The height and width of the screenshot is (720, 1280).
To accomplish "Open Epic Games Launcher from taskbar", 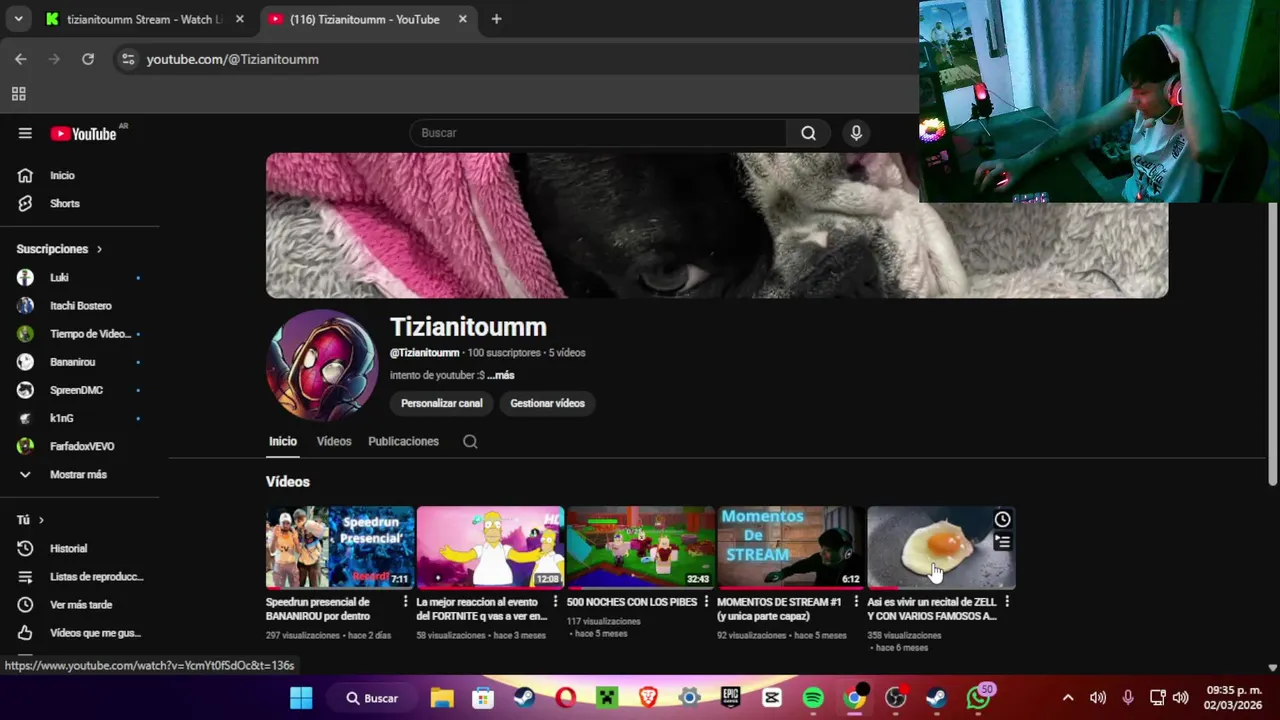I will (x=731, y=698).
